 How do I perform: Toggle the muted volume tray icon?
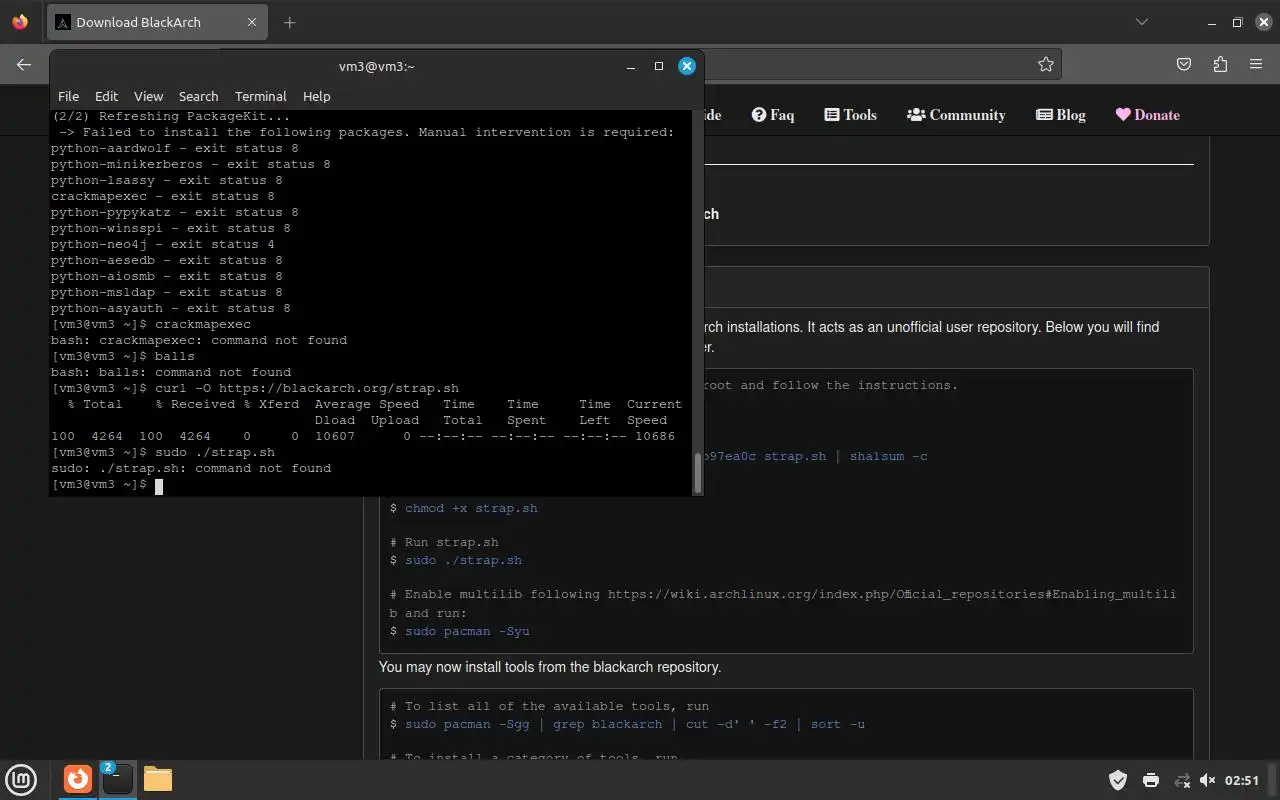coord(1207,780)
